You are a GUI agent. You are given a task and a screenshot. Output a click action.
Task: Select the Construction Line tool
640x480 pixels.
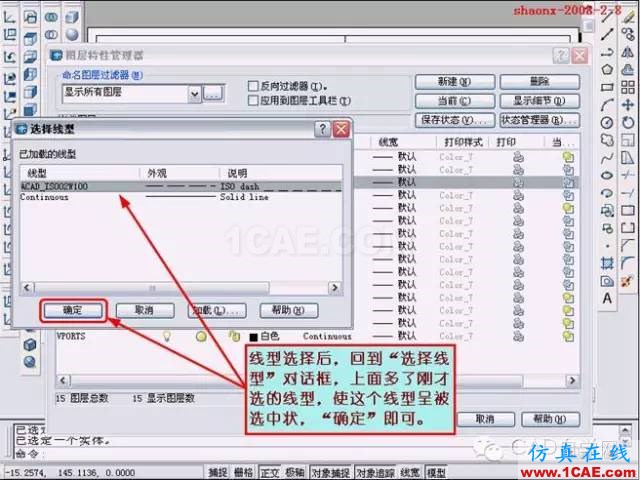click(x=607, y=34)
